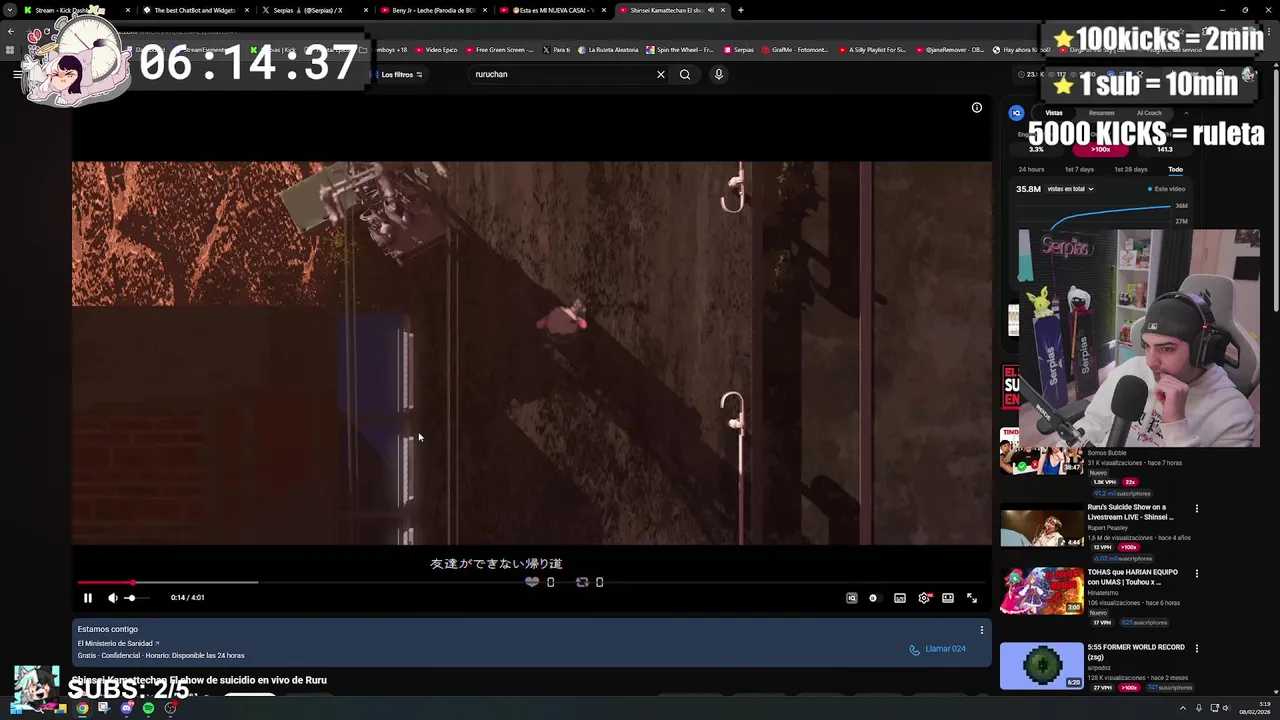Screen dimensions: 1280x720
Task: Open 'GrafMe - Fotomont...' bookmark
Action: click(x=795, y=50)
